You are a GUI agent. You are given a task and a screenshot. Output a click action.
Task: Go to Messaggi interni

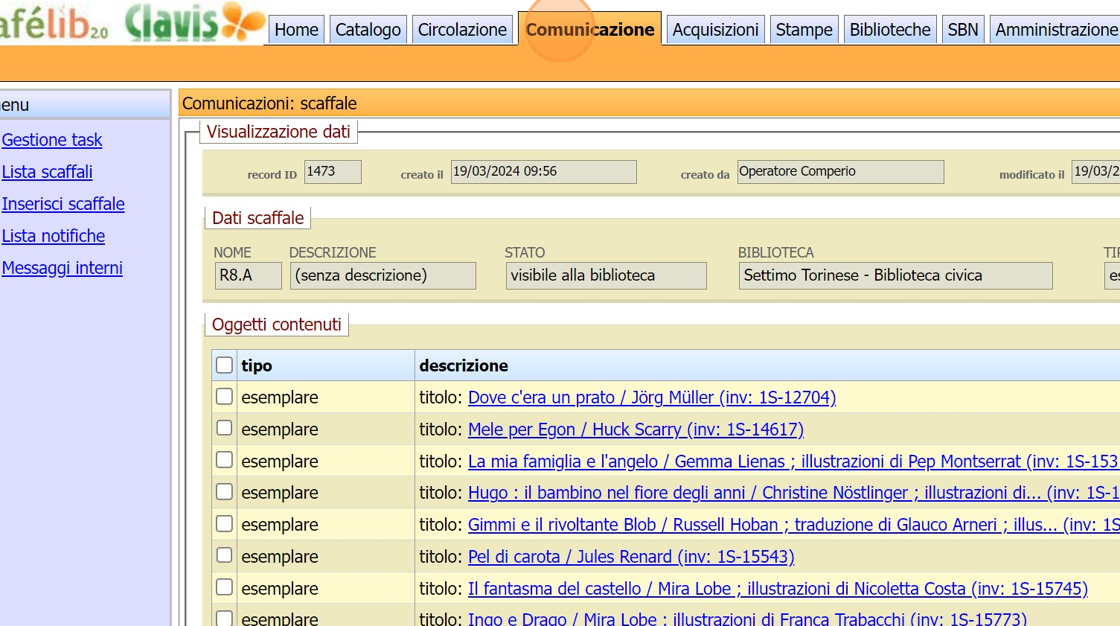tap(62, 268)
